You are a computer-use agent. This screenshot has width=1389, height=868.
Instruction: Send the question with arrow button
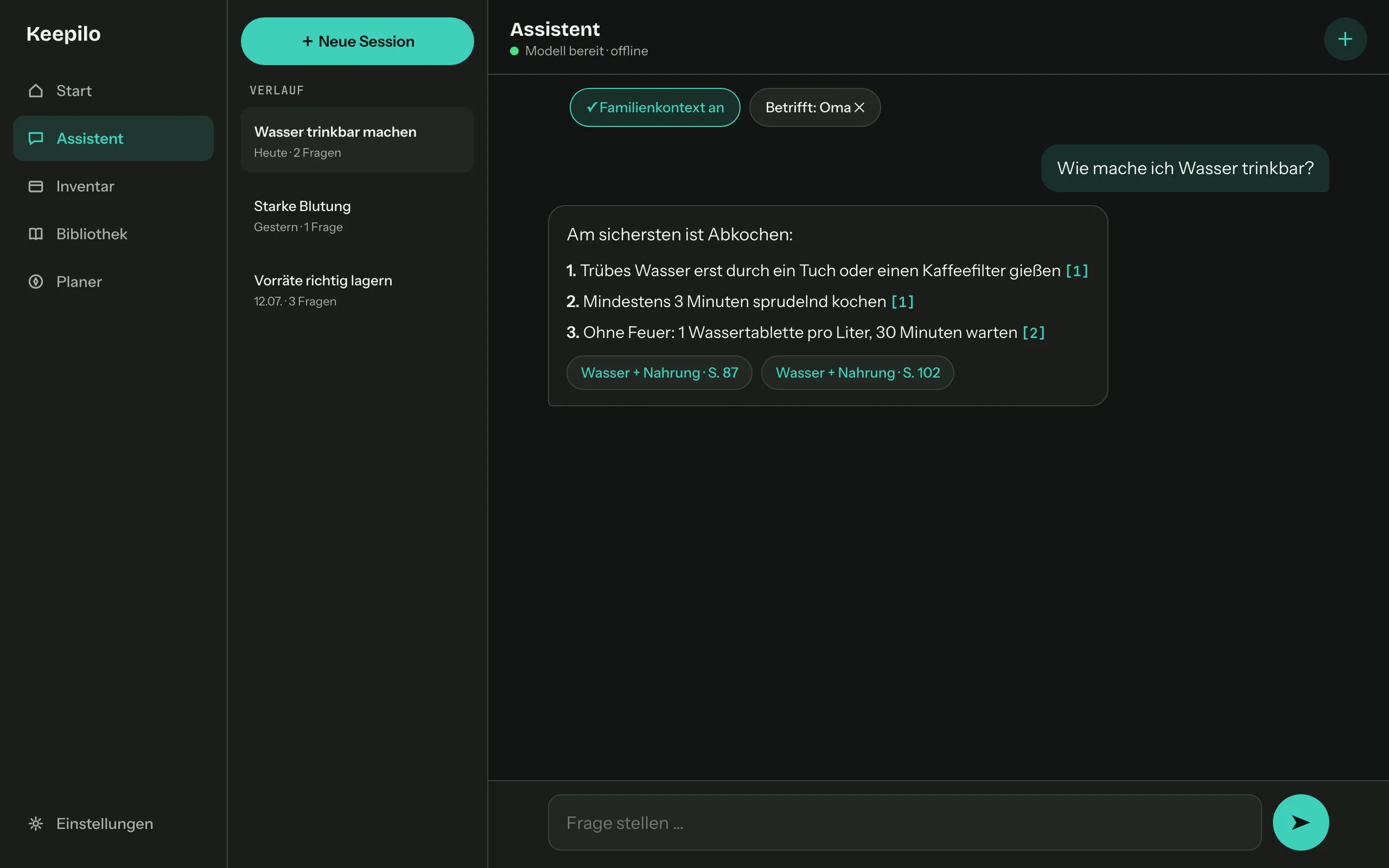click(1301, 822)
